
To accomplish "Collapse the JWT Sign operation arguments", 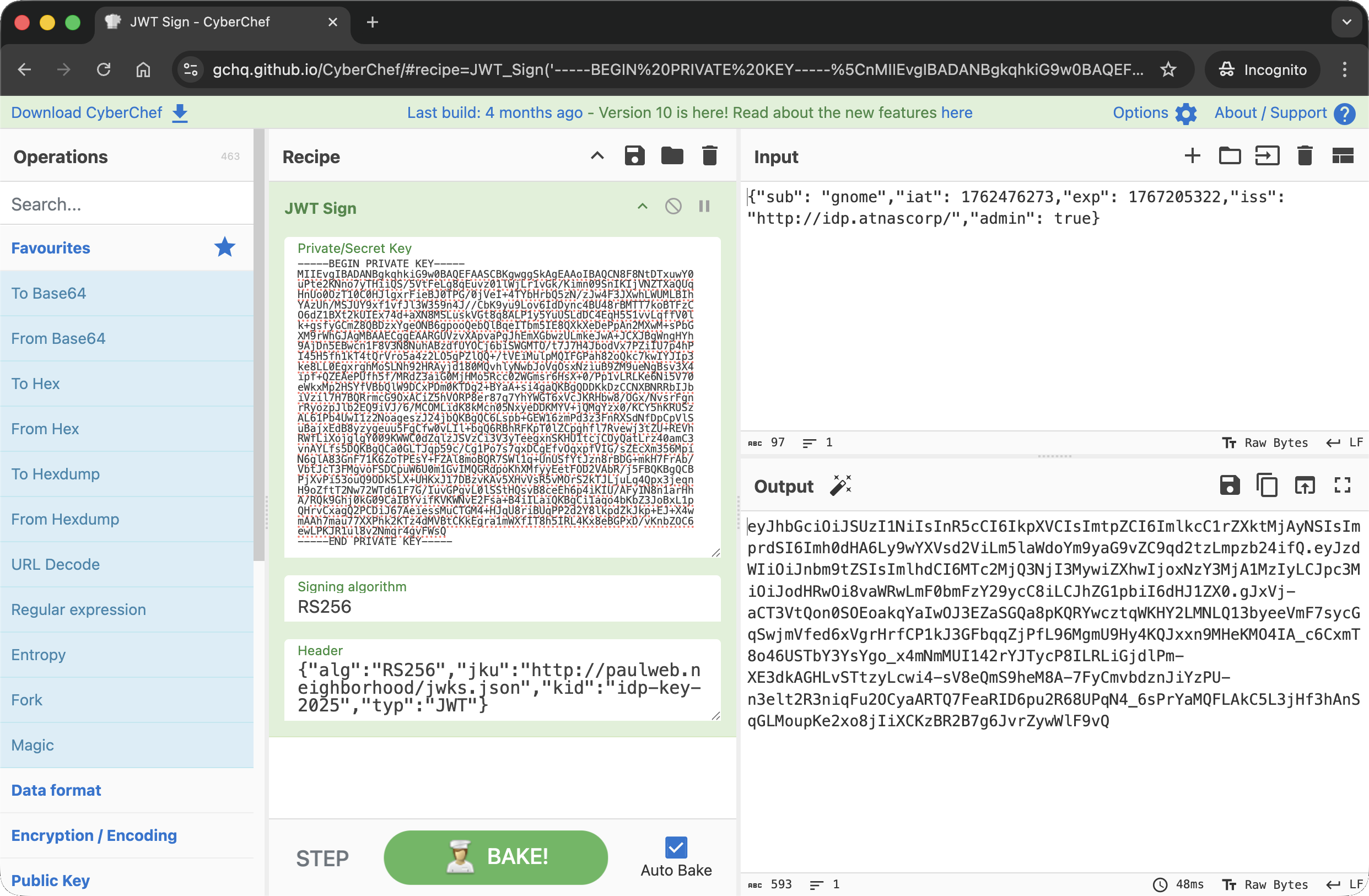I will pos(643,207).
